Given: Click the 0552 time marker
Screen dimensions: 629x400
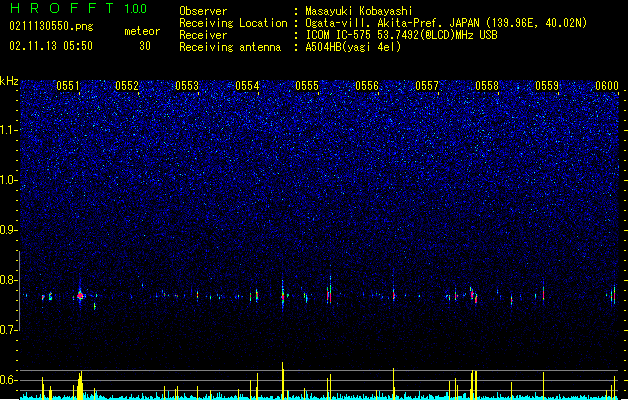Looking at the screenshot, I should [x=127, y=86].
